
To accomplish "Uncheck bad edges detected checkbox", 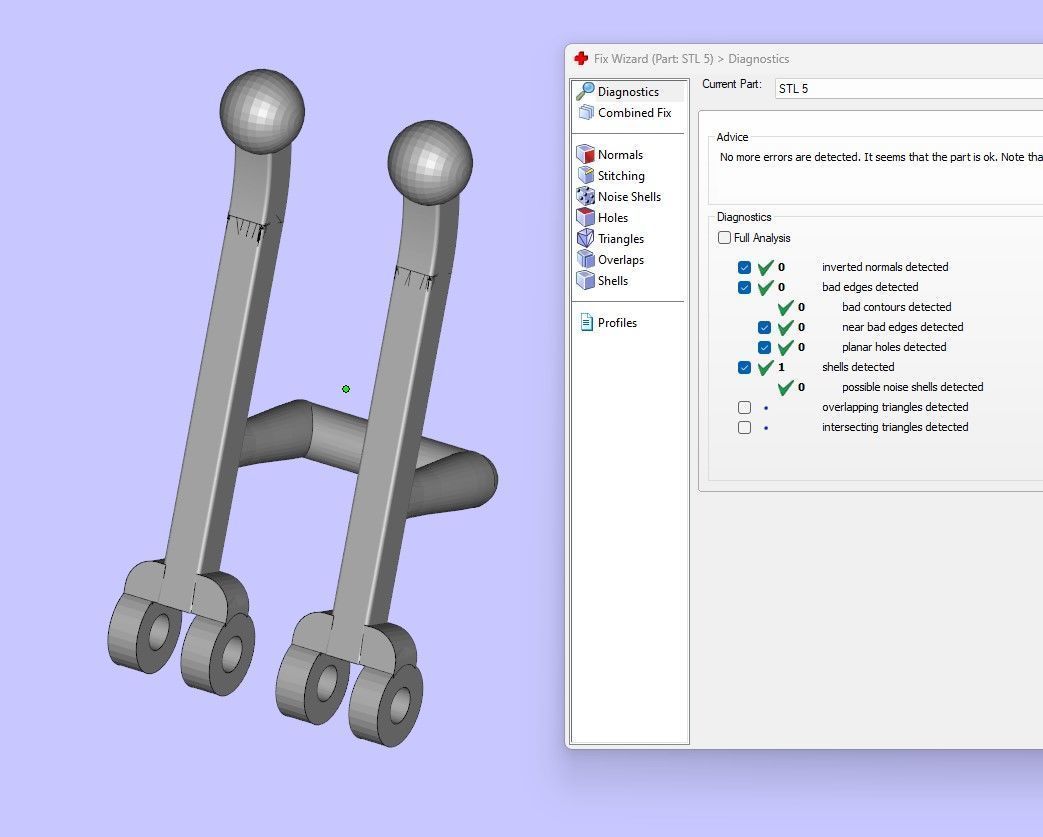I will pos(744,287).
